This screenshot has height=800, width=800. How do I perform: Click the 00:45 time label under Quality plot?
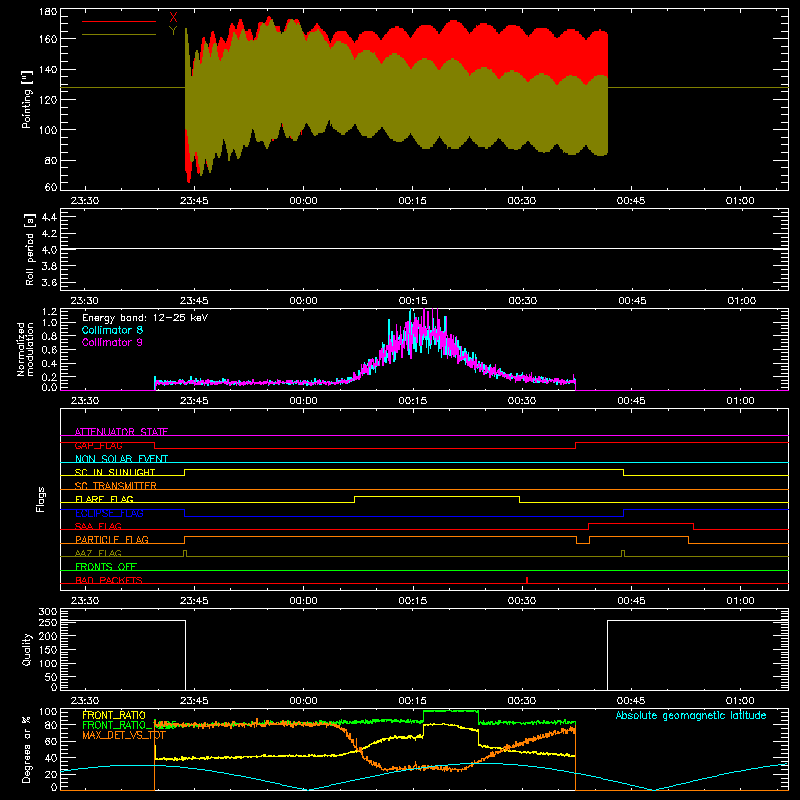pyautogui.click(x=631, y=701)
